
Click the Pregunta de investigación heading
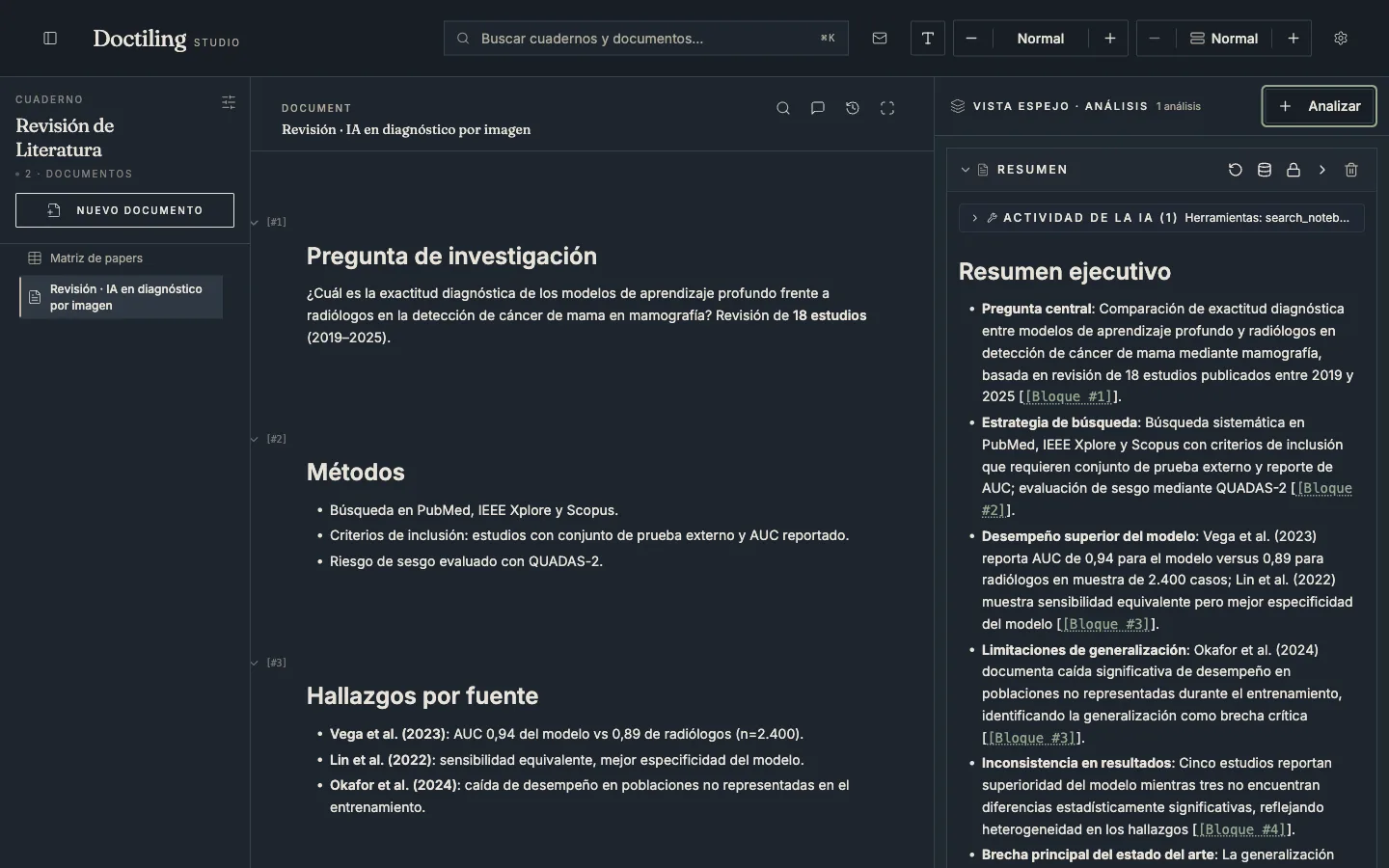pyautogui.click(x=451, y=257)
